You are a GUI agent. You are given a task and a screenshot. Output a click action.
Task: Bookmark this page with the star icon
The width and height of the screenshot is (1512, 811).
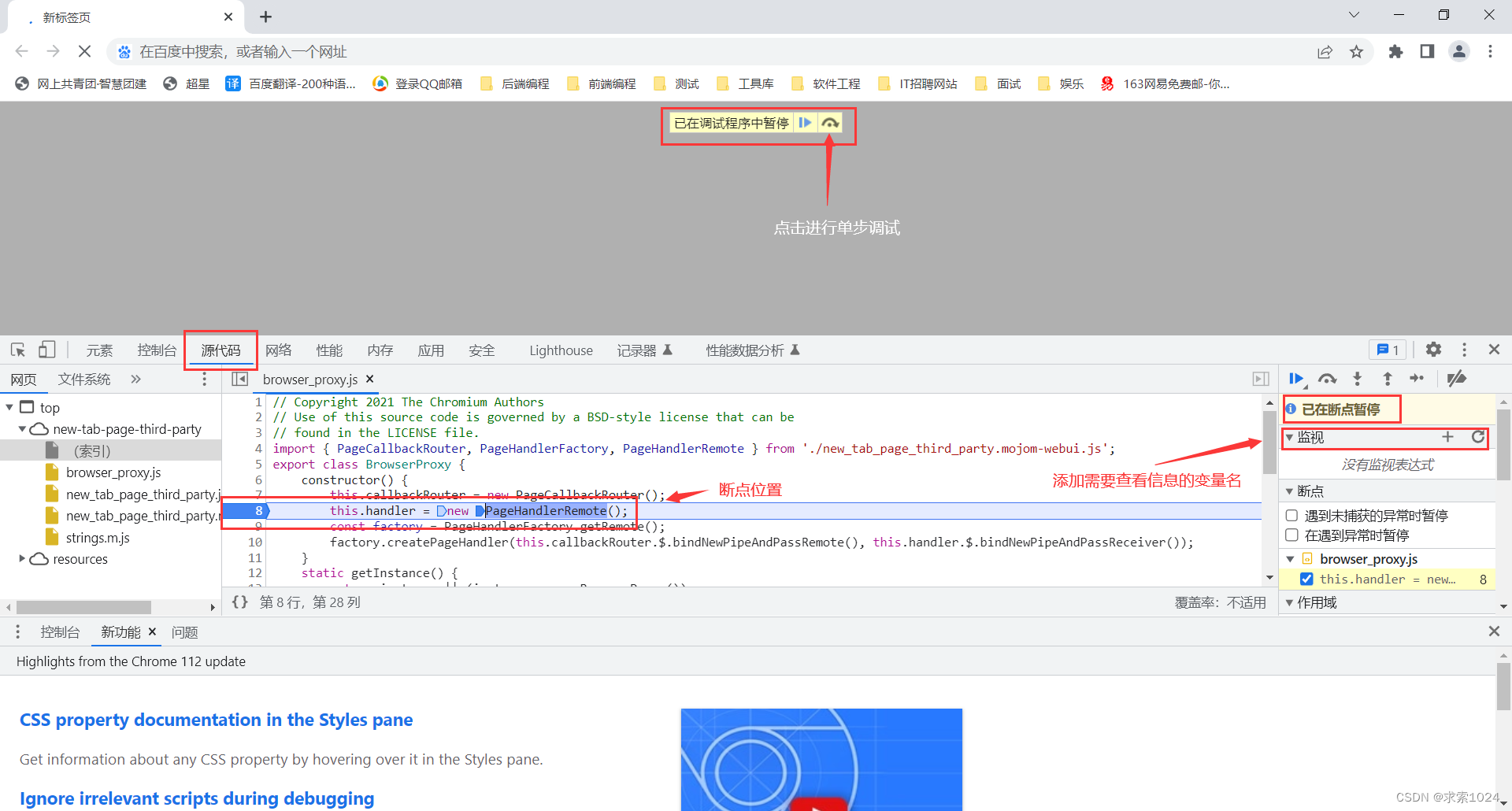[1356, 52]
